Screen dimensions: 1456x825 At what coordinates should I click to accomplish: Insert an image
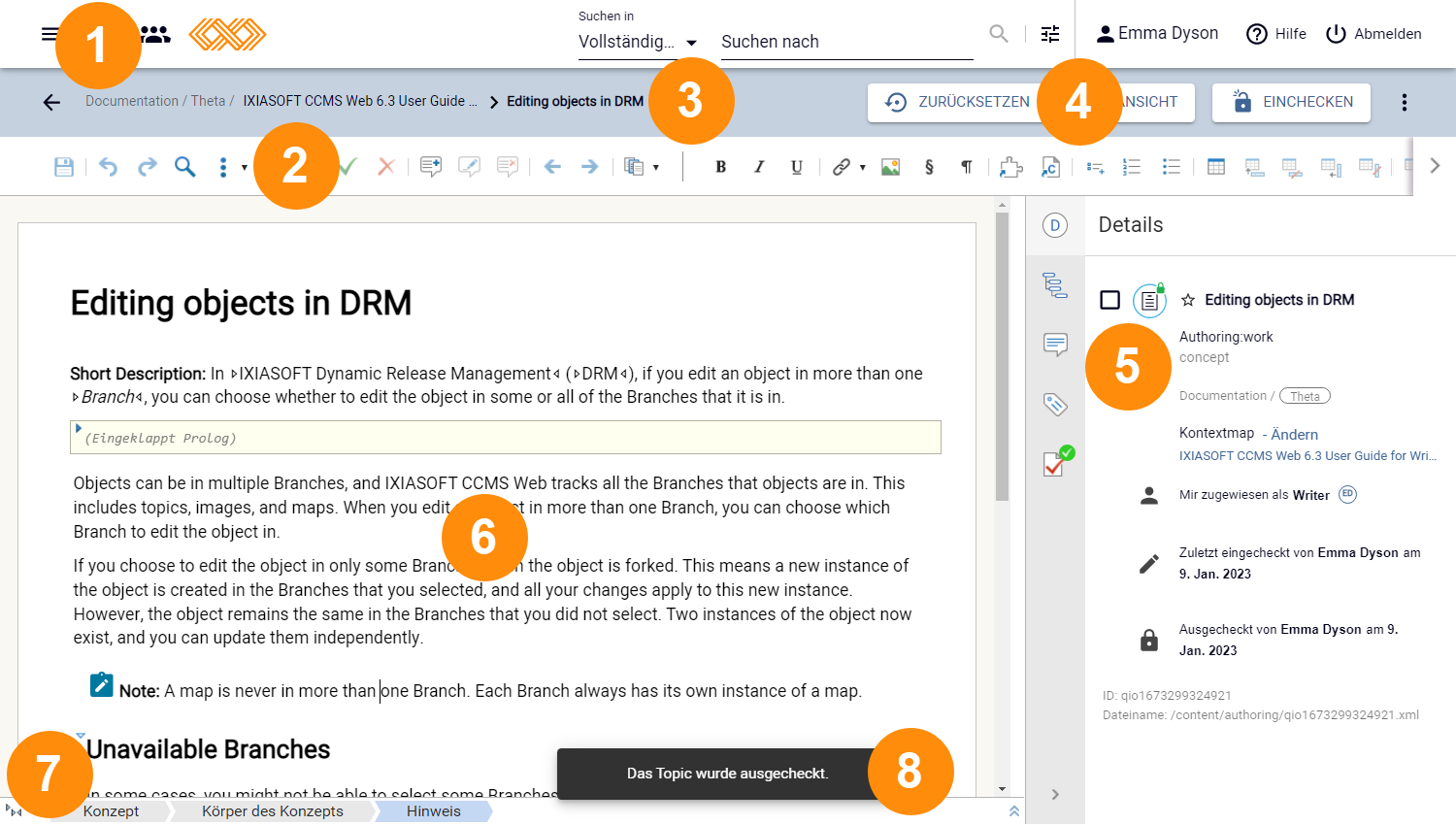tap(890, 167)
